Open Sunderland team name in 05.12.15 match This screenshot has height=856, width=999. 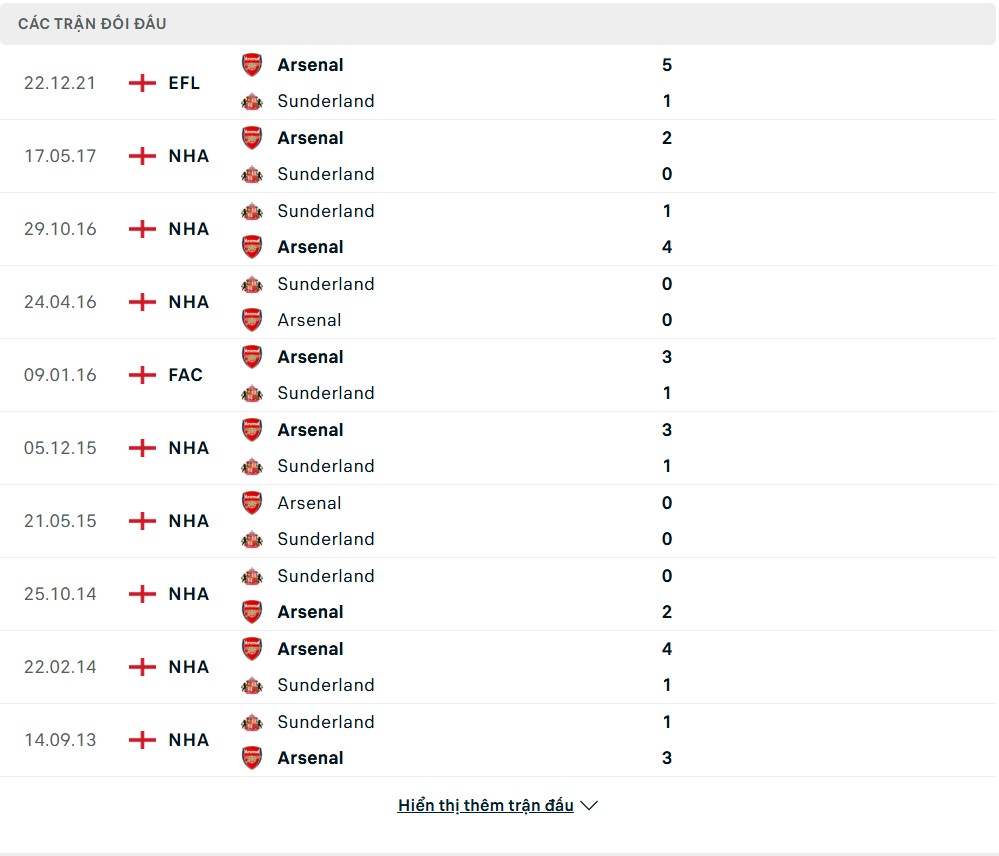(x=326, y=466)
